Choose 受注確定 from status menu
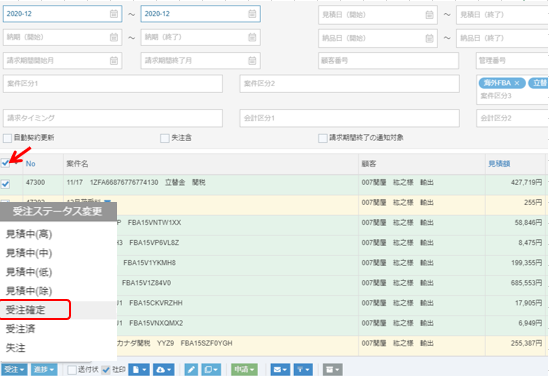Viewport: 549px width, 376px height. 58,310
